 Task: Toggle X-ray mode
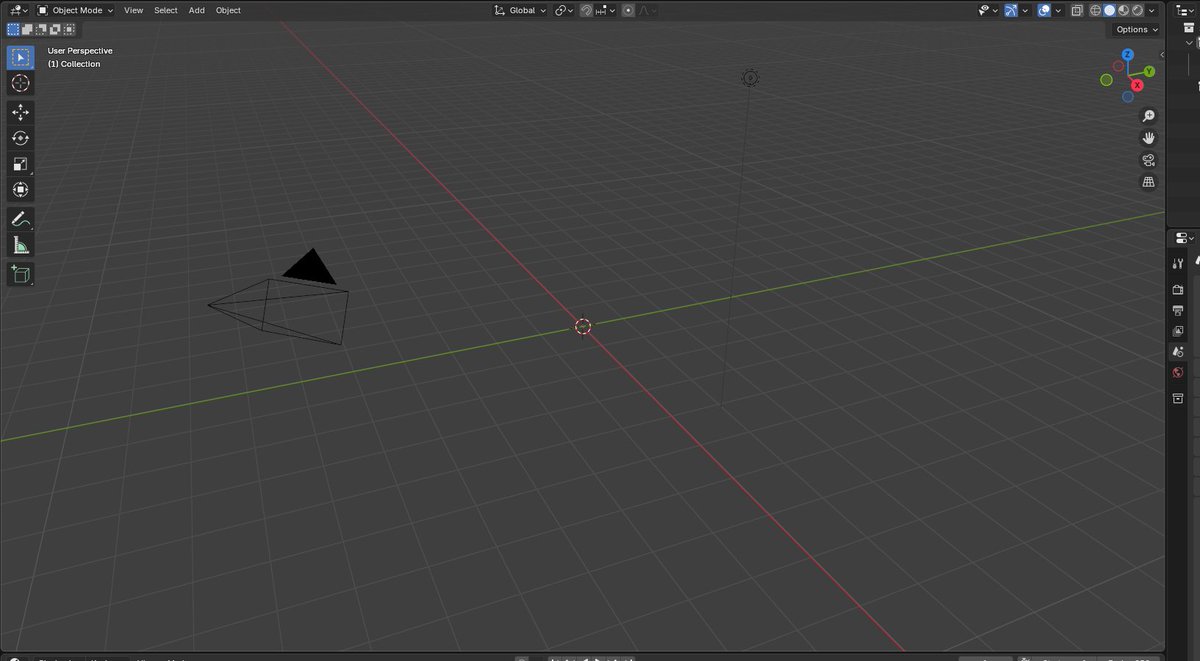pyautogui.click(x=1077, y=10)
